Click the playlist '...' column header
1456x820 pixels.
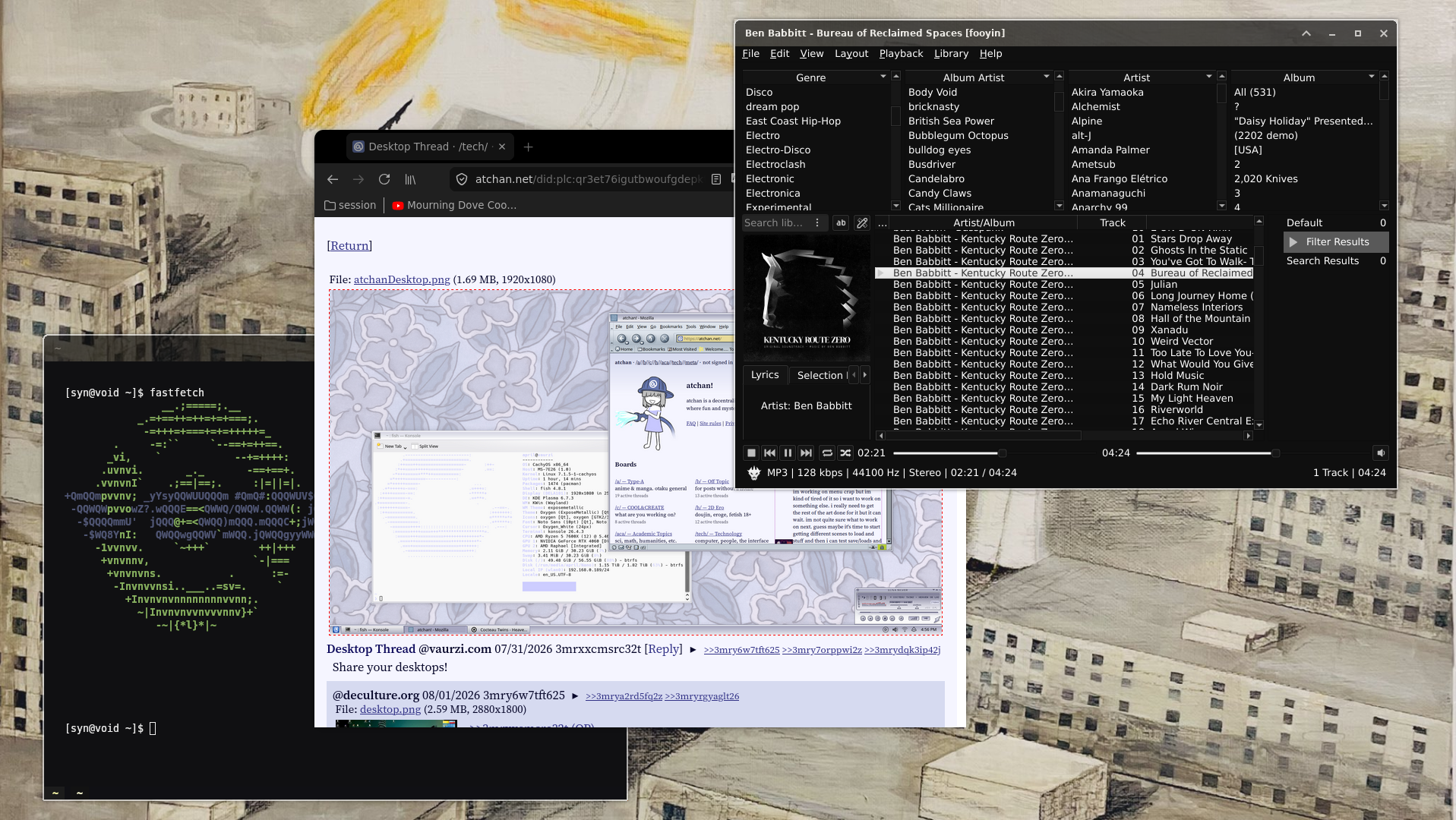(882, 223)
